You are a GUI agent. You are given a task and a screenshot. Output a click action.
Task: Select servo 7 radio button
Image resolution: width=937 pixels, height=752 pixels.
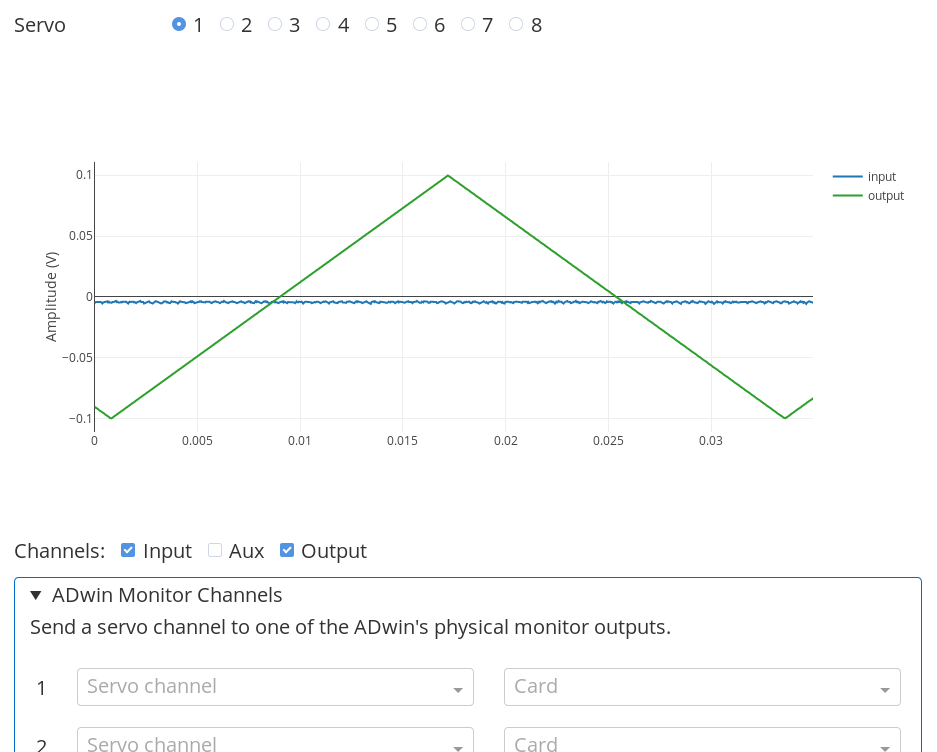(468, 24)
